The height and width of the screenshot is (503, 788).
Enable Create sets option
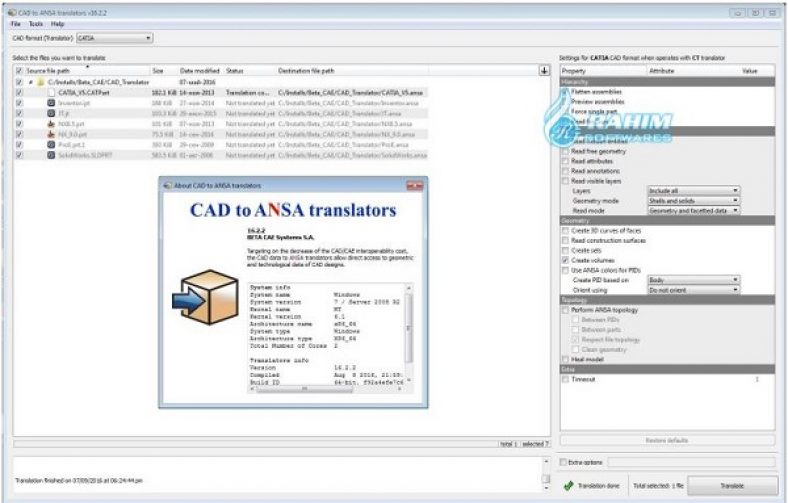(x=565, y=250)
